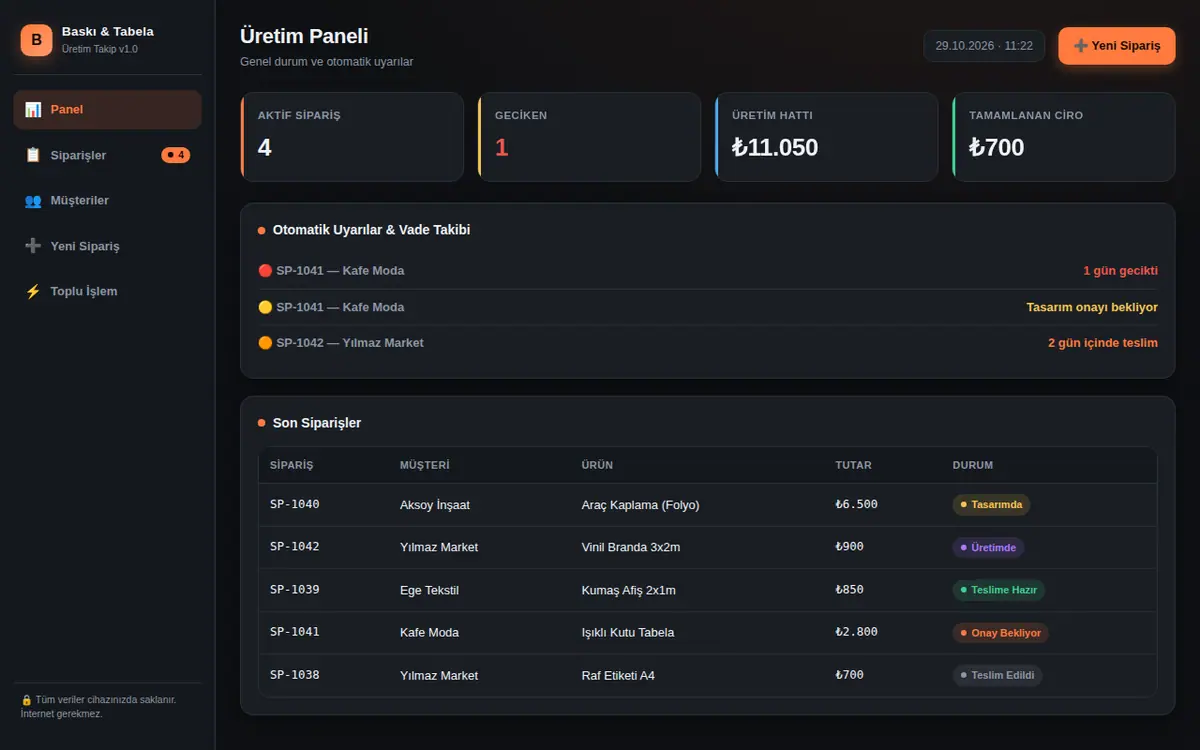Click the Tasarımda status badge
Image resolution: width=1200 pixels, height=750 pixels.
(x=991, y=505)
